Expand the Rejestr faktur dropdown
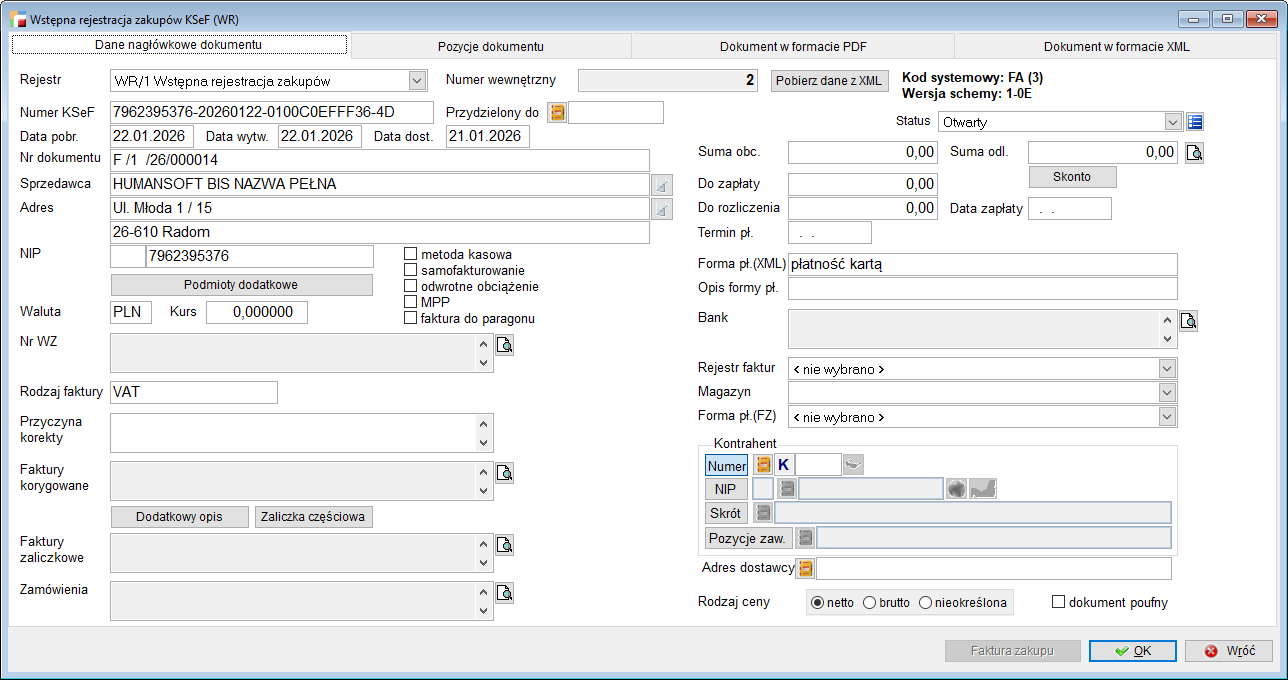 [1166, 369]
